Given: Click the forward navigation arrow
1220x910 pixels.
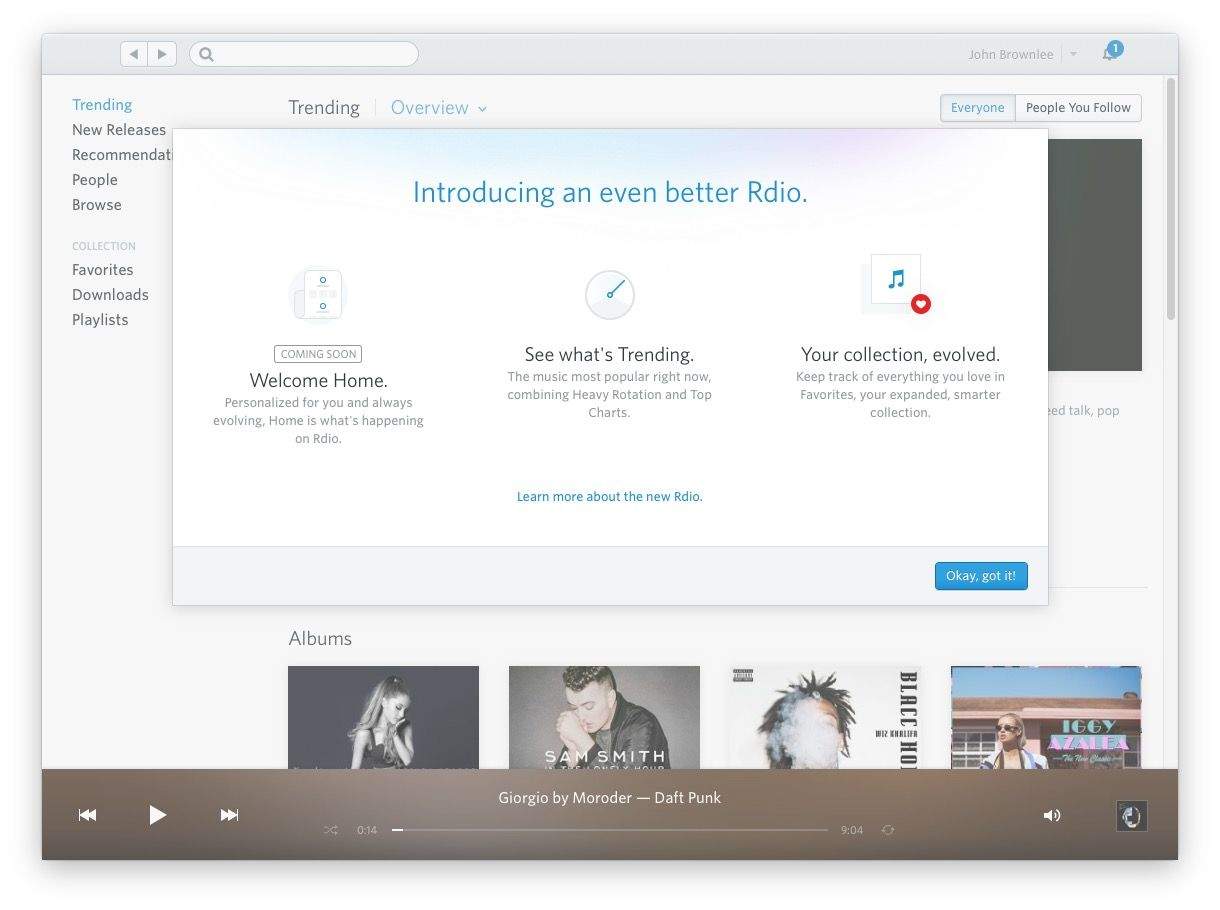Looking at the screenshot, I should (162, 54).
